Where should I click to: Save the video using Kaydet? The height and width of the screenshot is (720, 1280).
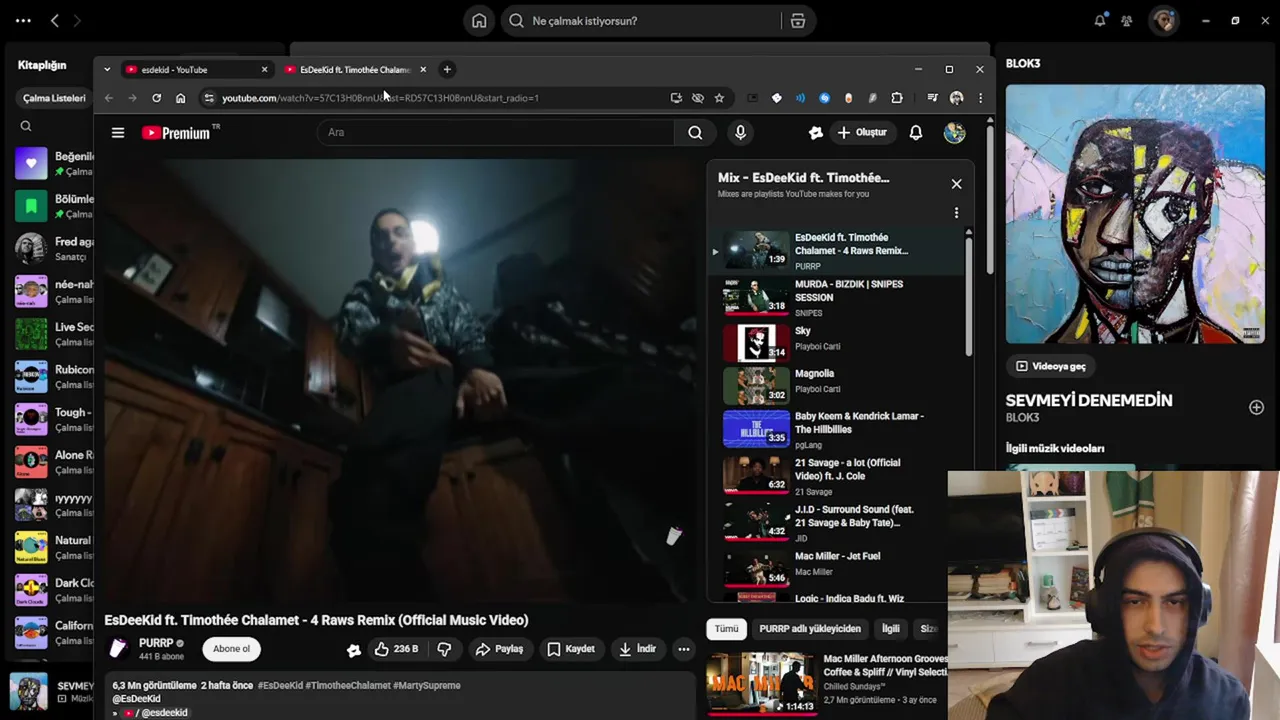(x=571, y=649)
